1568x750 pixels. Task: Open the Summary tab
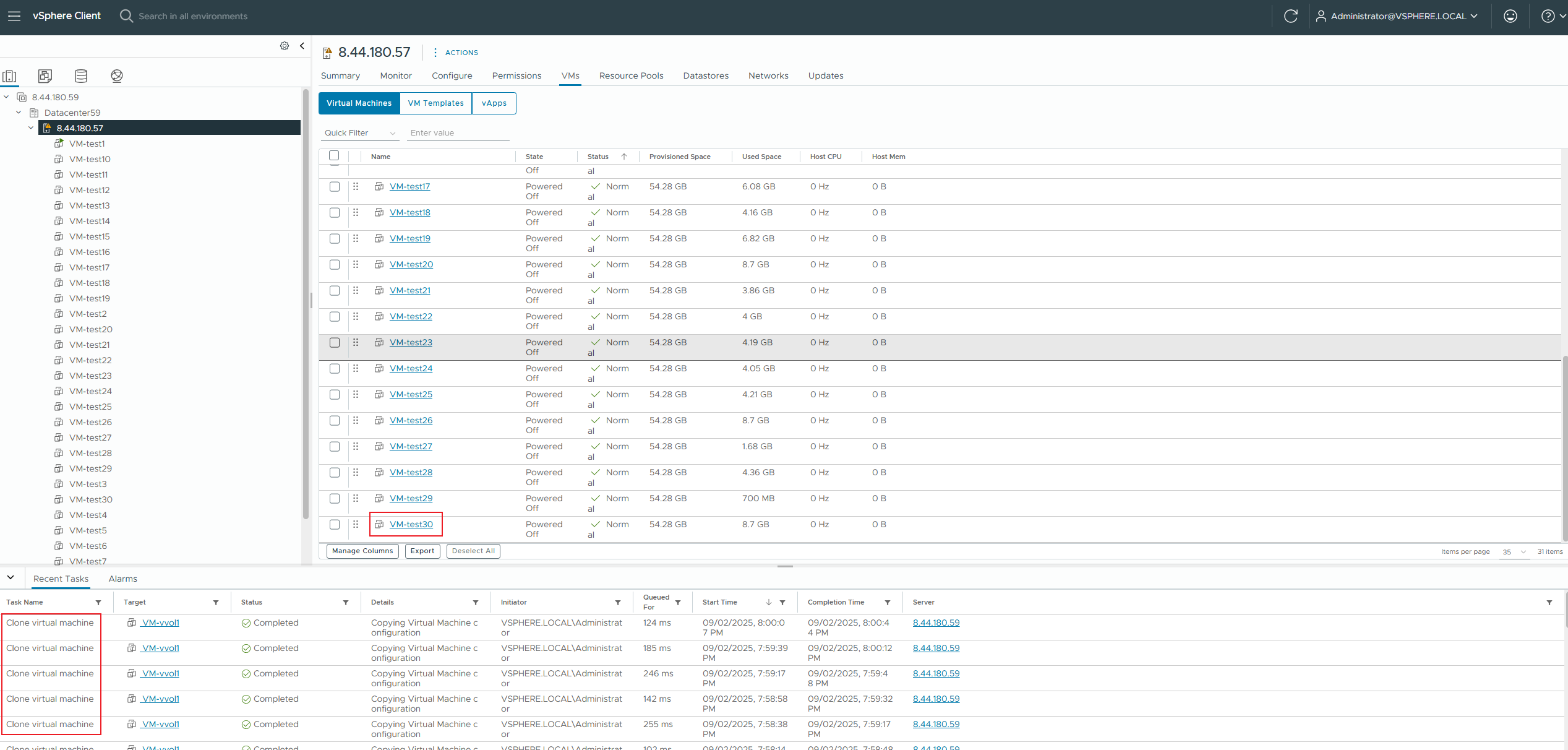(x=340, y=75)
